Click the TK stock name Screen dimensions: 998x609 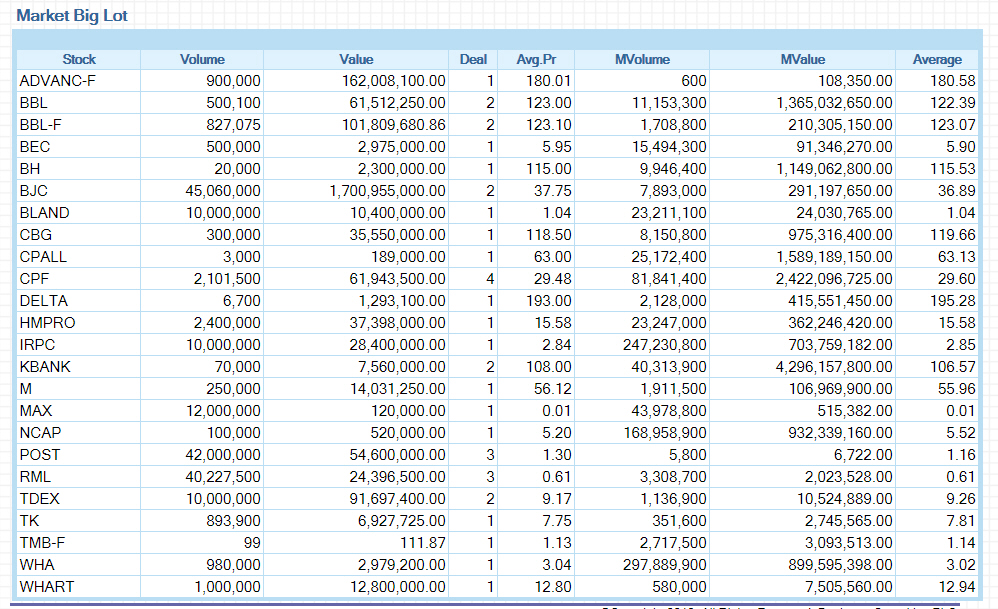tap(29, 521)
